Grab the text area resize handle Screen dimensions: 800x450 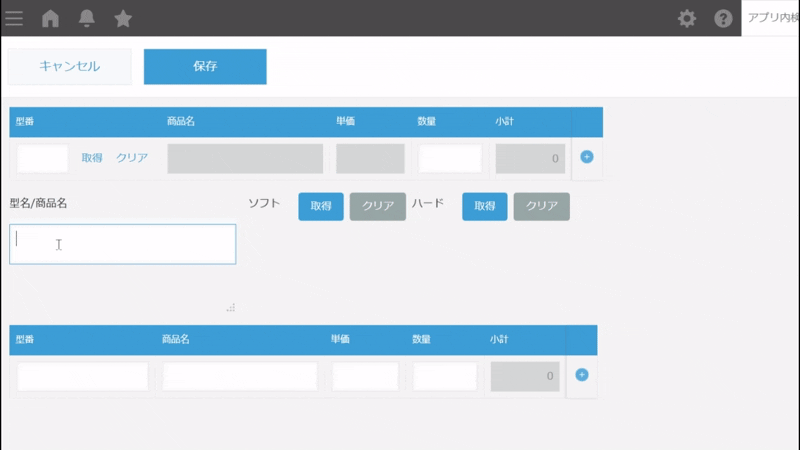(231, 307)
